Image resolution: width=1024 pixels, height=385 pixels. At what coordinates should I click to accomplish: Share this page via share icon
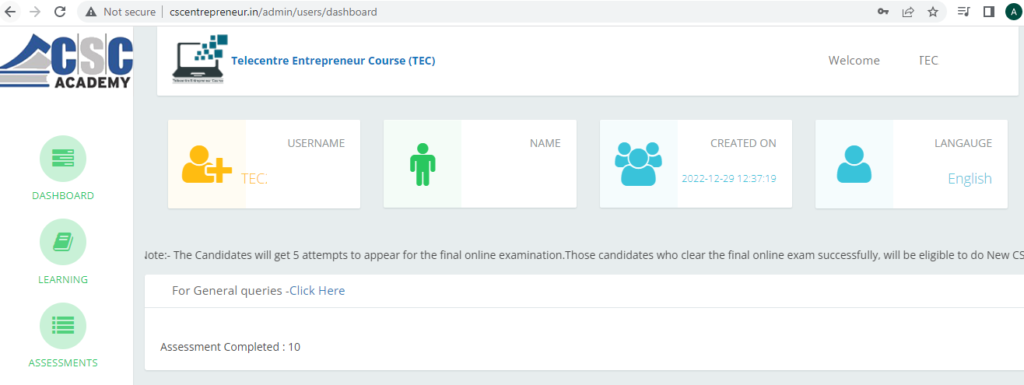908,12
